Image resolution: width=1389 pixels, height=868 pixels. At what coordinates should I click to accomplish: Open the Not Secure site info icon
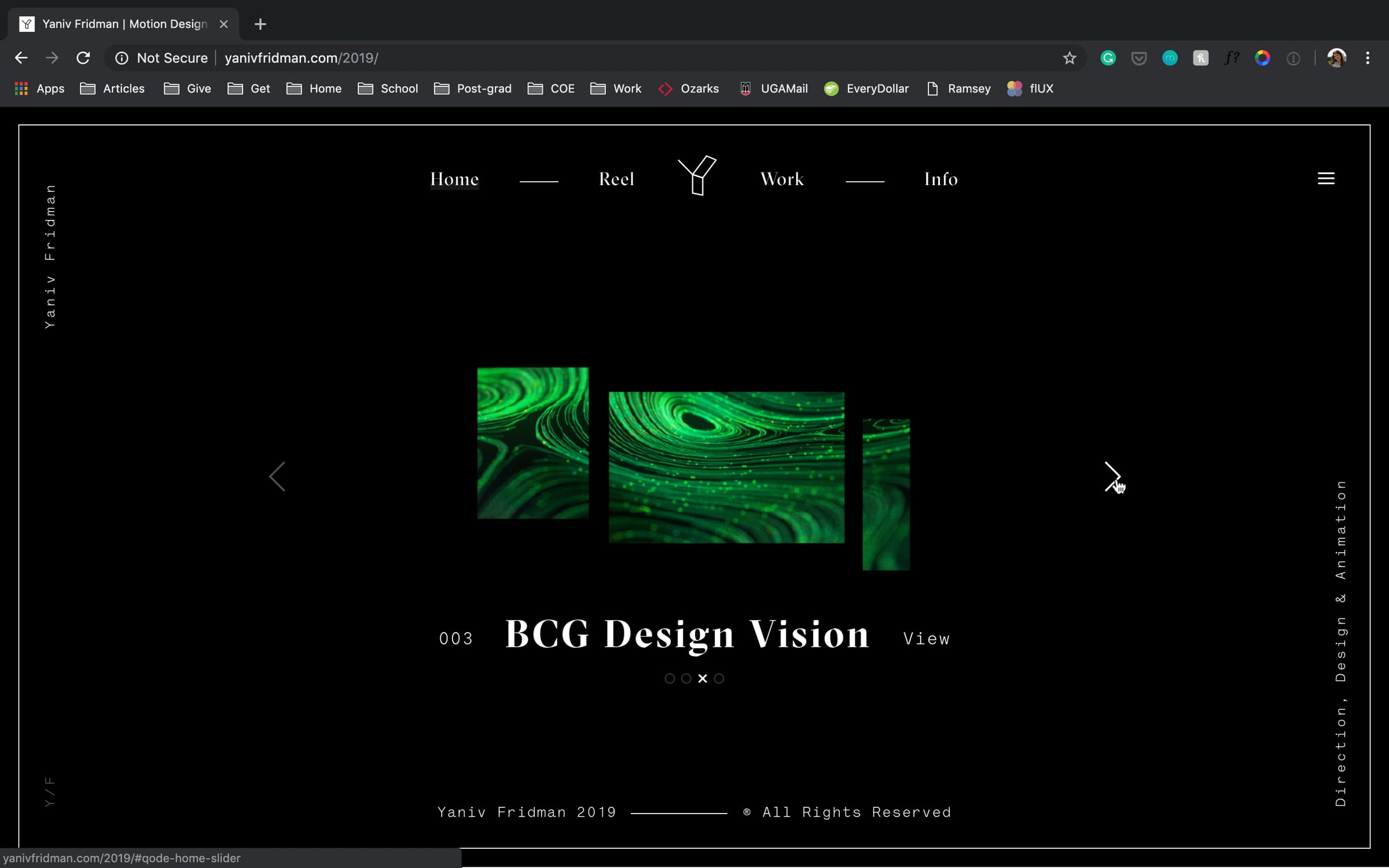click(122, 58)
